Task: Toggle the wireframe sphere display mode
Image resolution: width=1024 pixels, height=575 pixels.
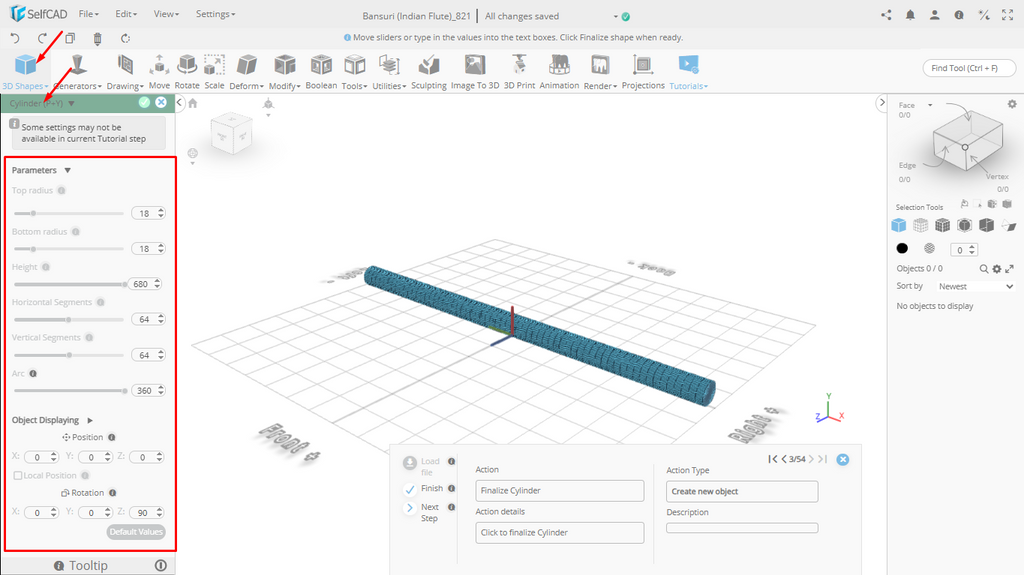Action: [x=929, y=249]
